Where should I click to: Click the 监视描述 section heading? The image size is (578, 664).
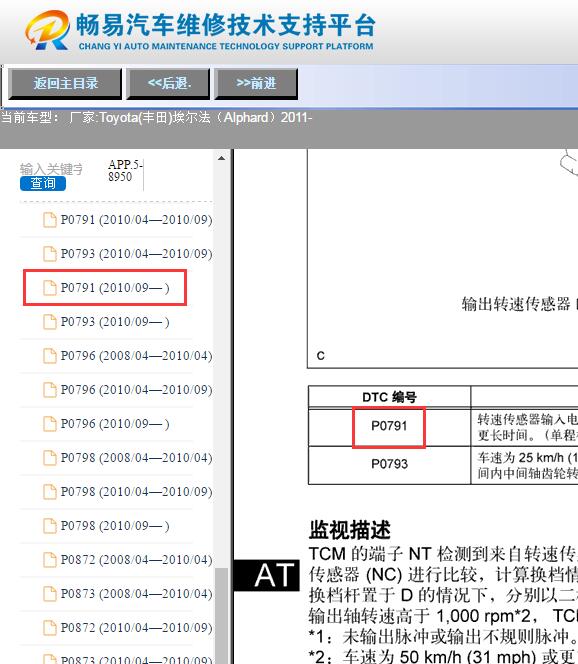pos(350,530)
